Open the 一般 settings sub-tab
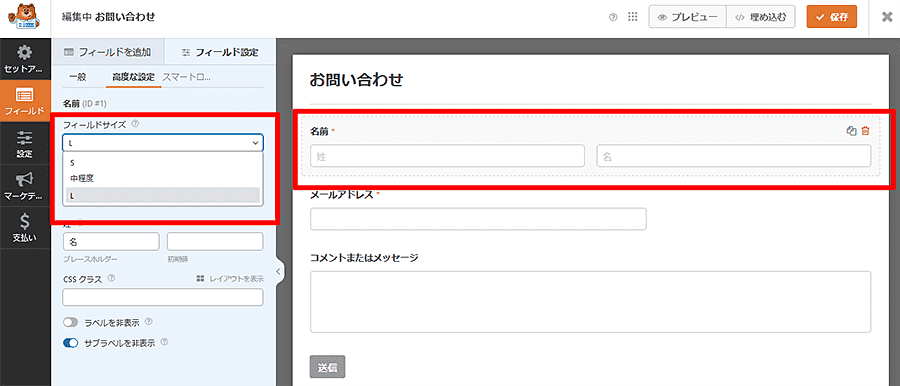Image resolution: width=900 pixels, height=386 pixels. pos(77,77)
